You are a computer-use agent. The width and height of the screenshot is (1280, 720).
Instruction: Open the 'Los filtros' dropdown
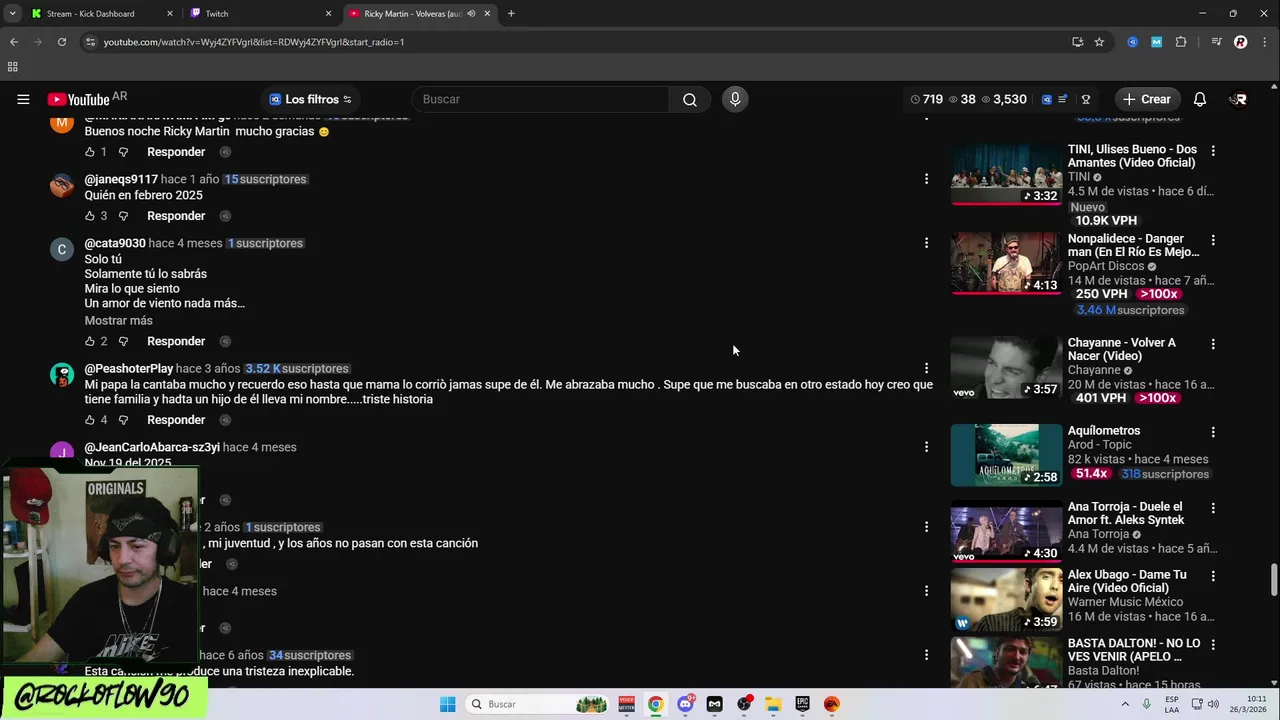point(311,99)
